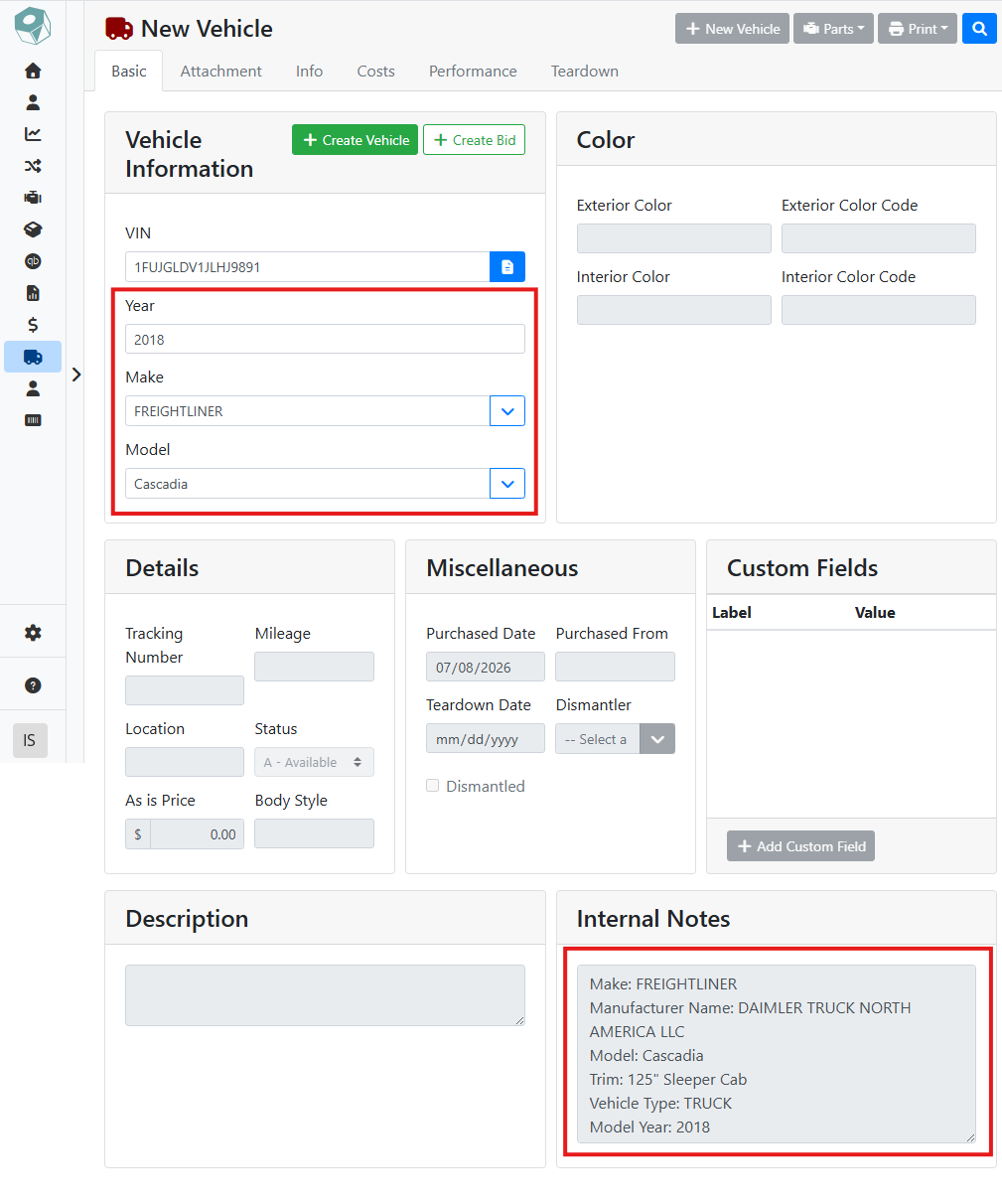The height and width of the screenshot is (1204, 1002).
Task: Click the VIN input field
Action: pyautogui.click(x=308, y=267)
